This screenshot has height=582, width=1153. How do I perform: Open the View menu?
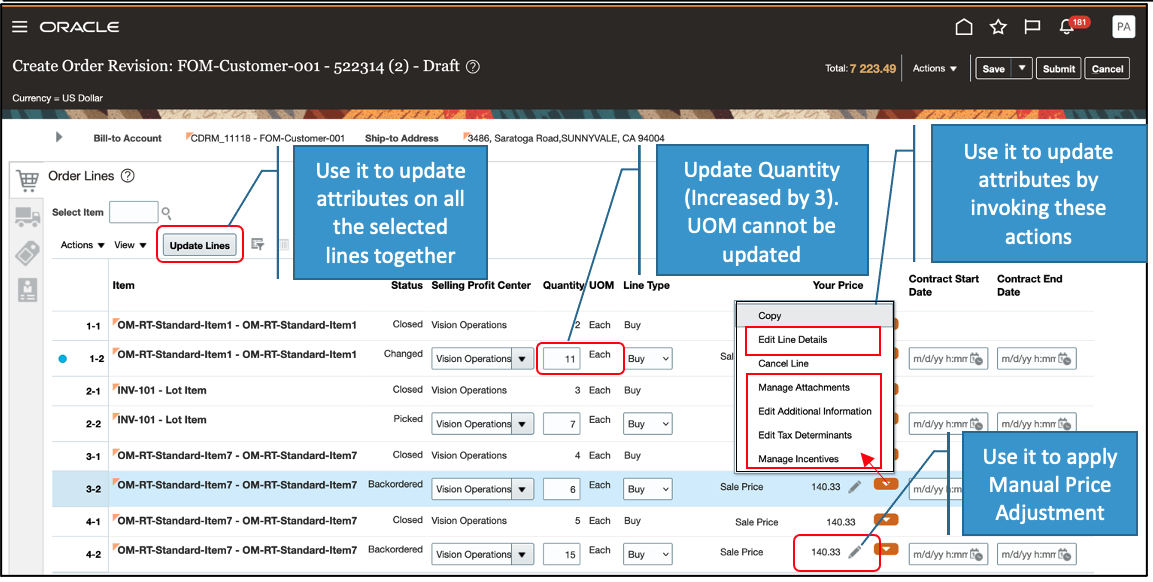pos(130,245)
